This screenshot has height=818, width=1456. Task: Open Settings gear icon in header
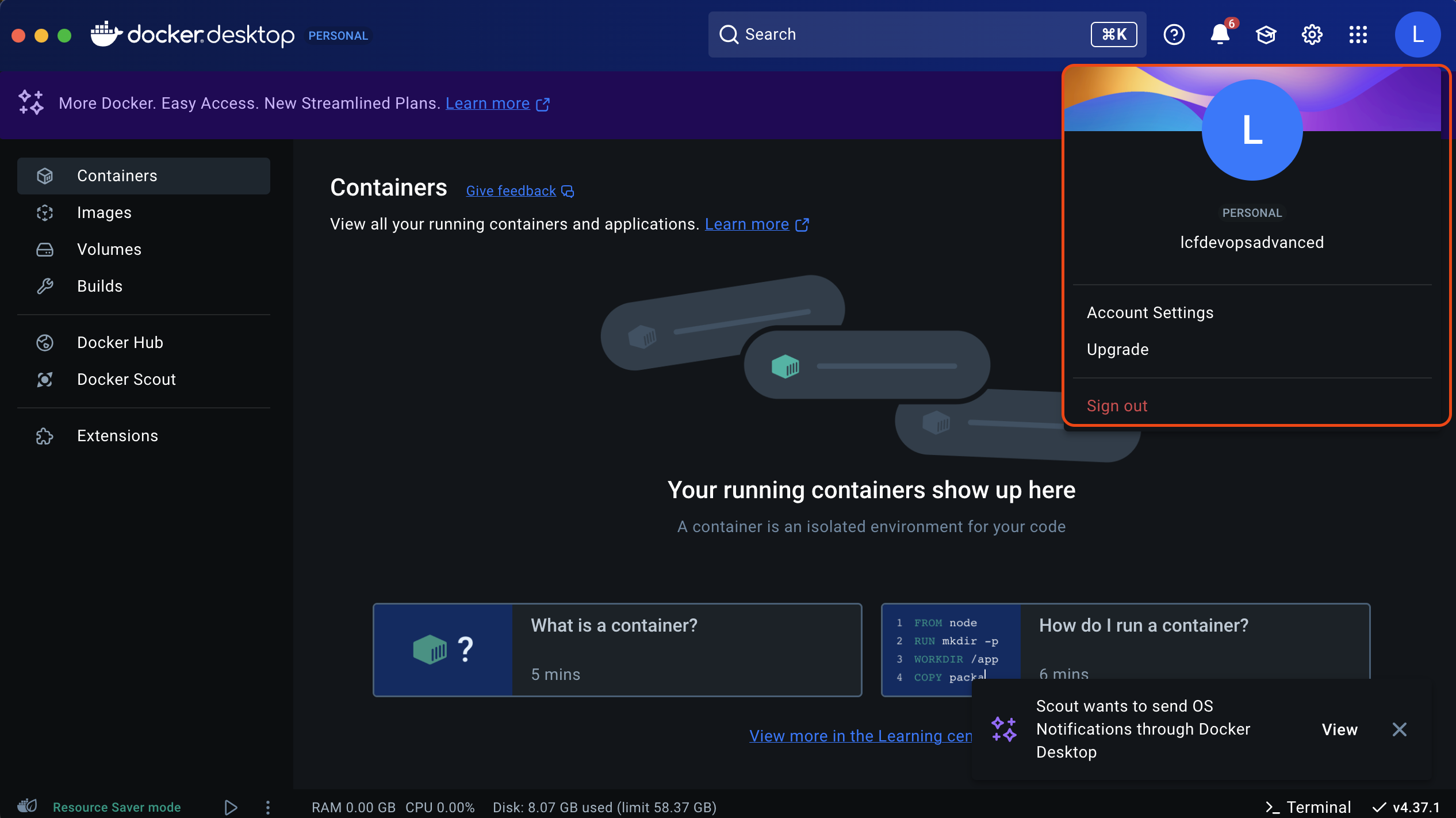click(x=1312, y=35)
